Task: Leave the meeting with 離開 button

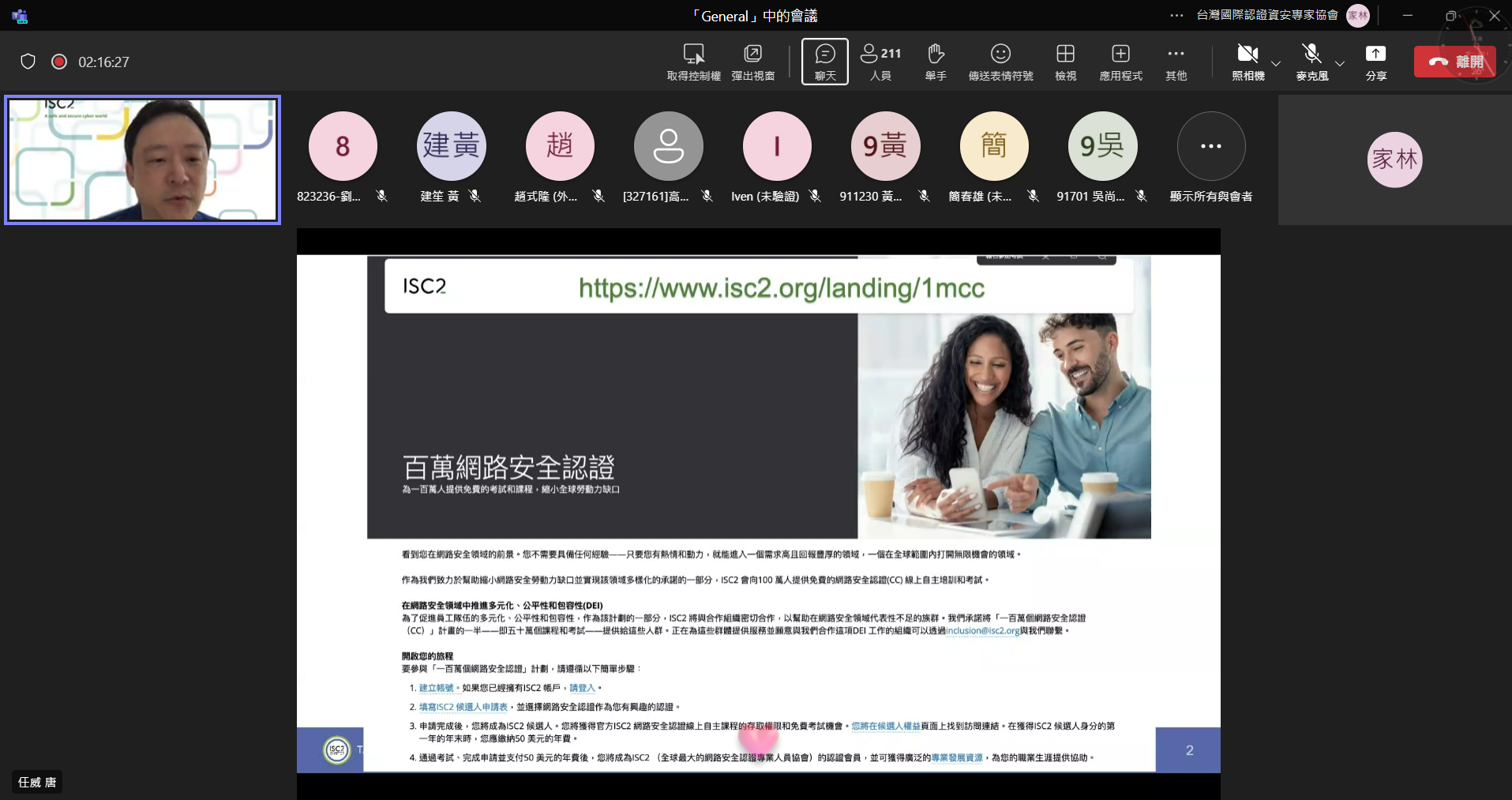Action: pos(1454,62)
